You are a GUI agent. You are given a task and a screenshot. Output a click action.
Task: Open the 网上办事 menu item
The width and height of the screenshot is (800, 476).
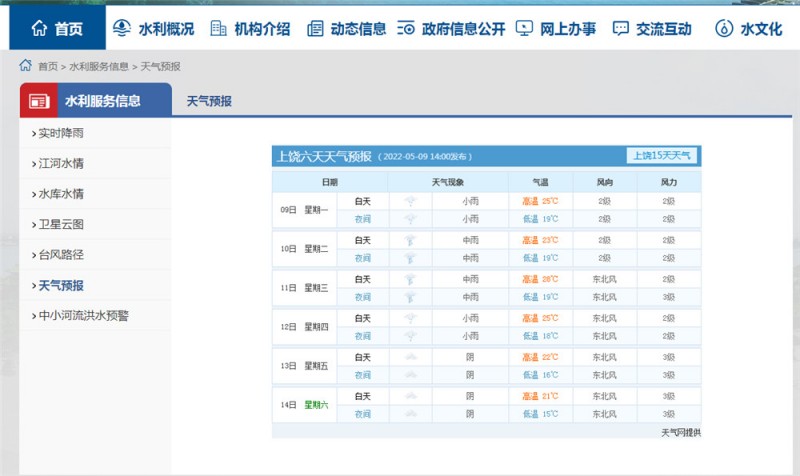click(x=568, y=29)
